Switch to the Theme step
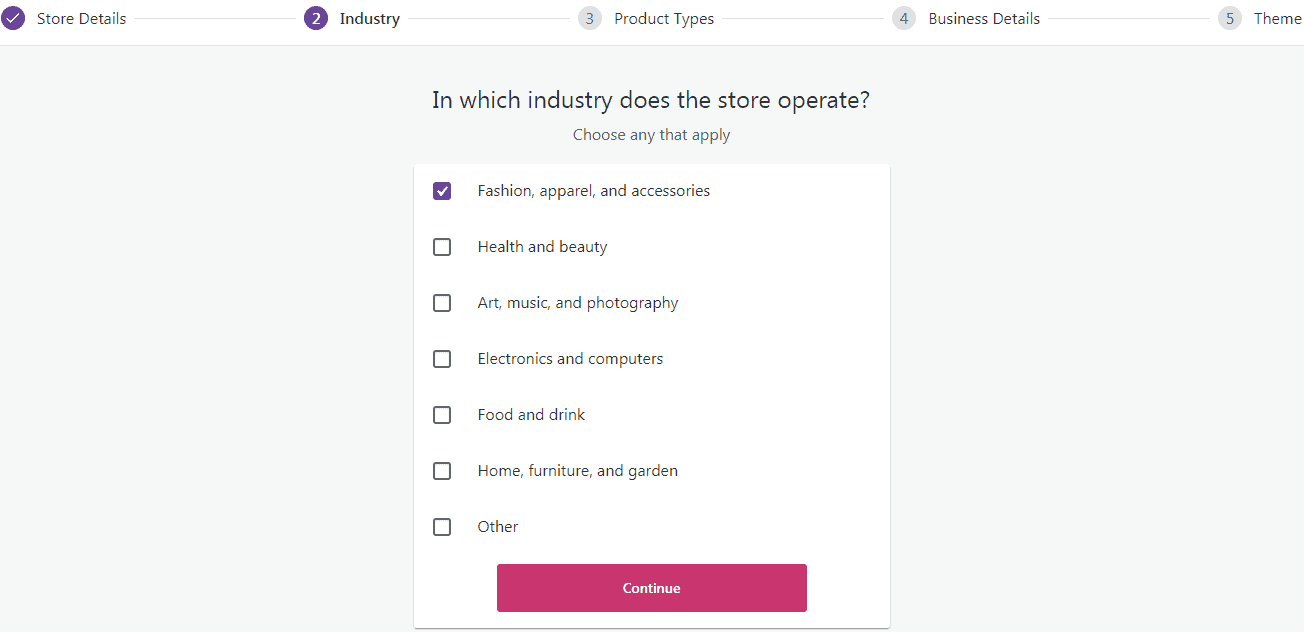Screen dimensions: 1304x632 click(1277, 18)
